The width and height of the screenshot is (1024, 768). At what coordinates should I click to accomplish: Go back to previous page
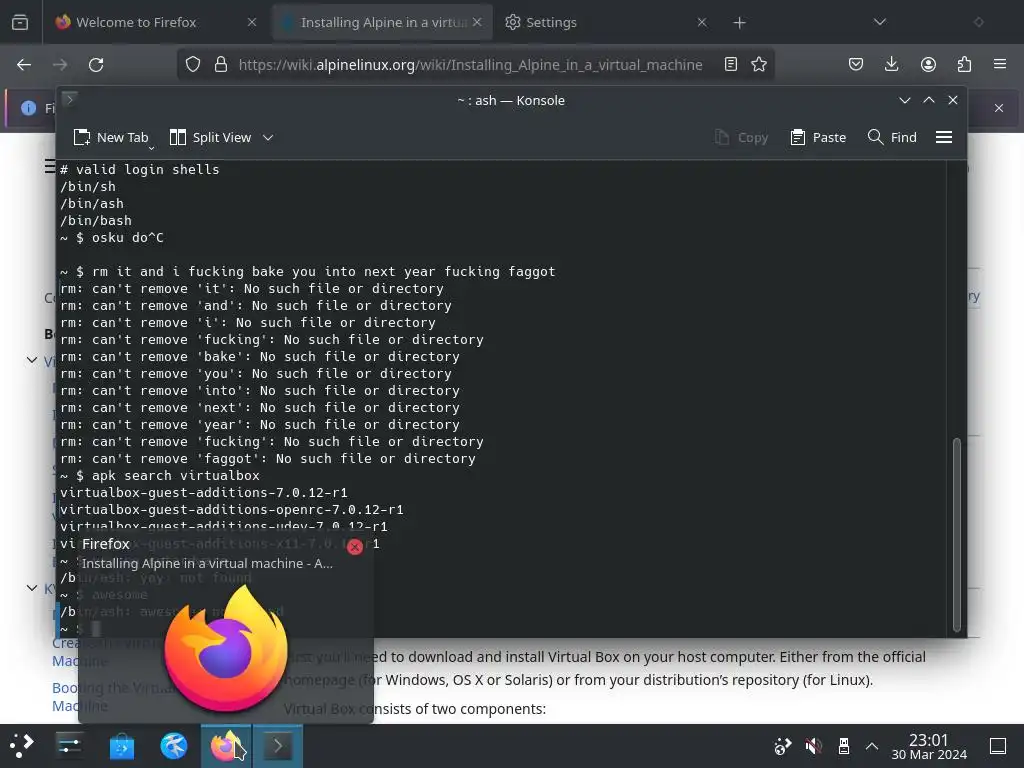(24, 65)
